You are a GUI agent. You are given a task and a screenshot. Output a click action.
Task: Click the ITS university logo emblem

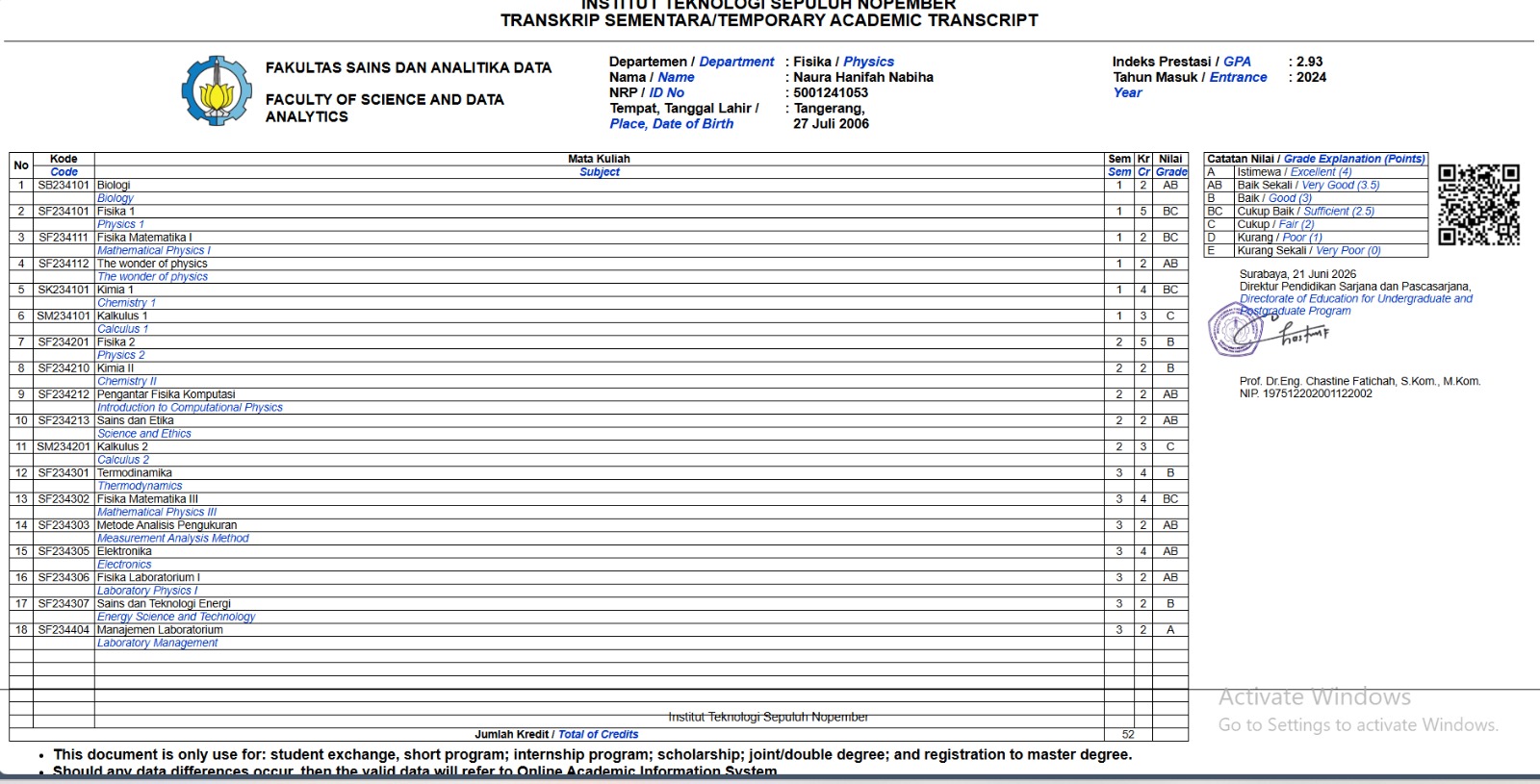[218, 91]
